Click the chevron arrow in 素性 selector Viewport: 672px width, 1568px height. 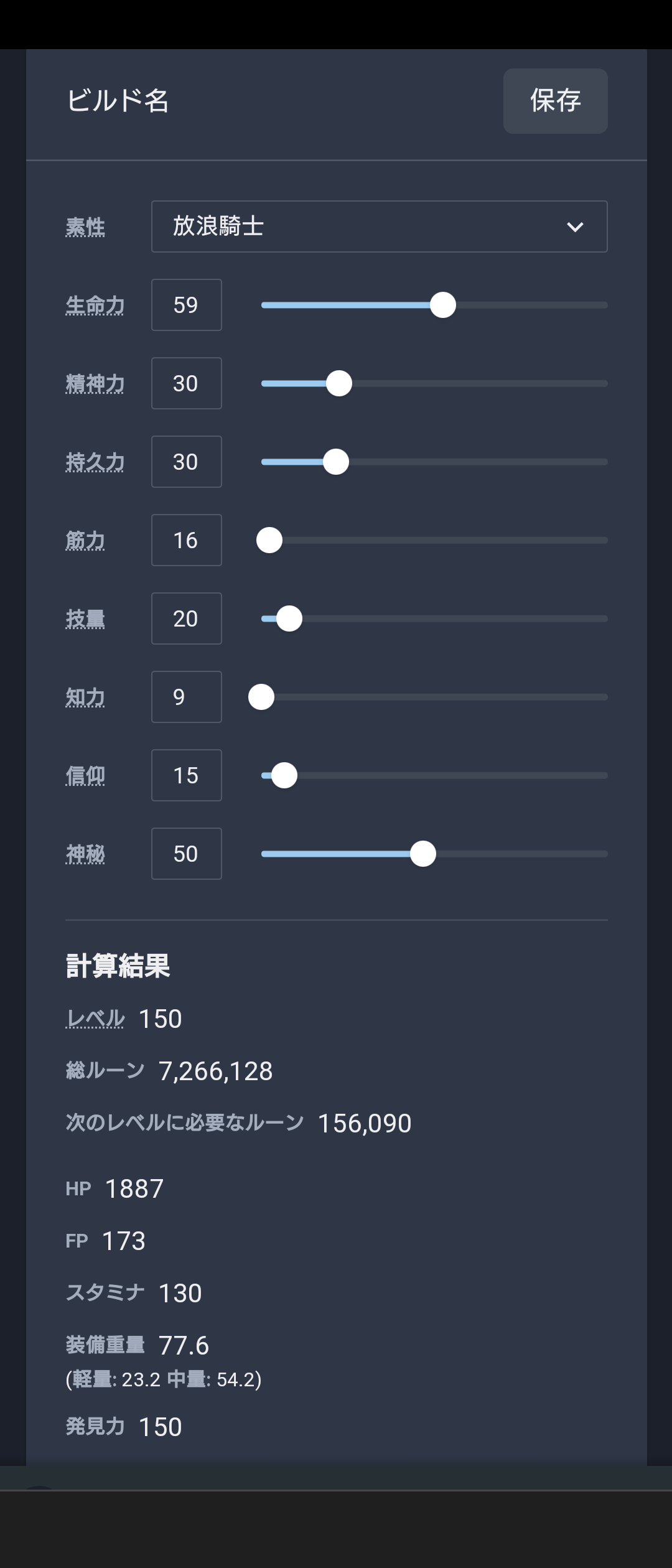(x=575, y=227)
